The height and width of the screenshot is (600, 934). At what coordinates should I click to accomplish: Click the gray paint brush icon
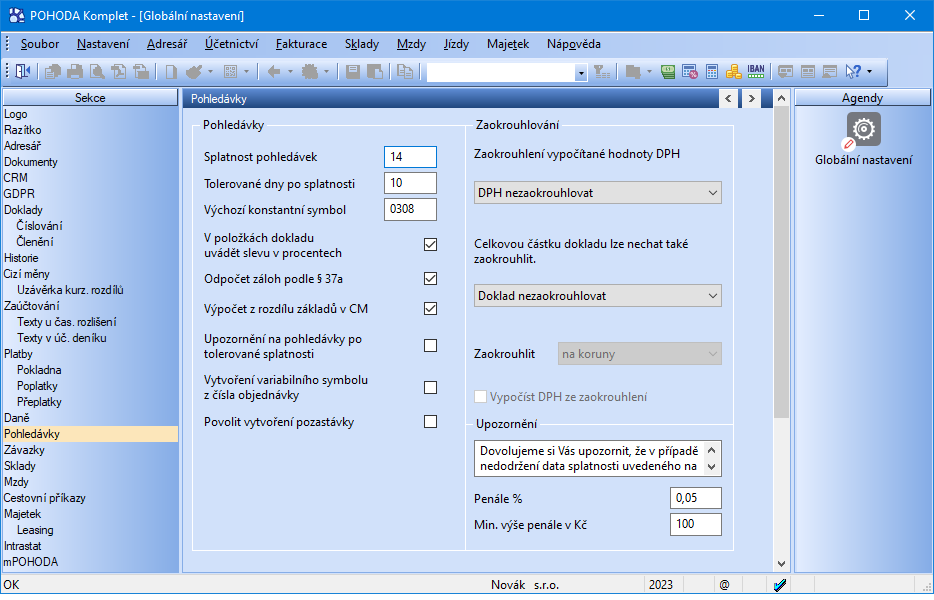(194, 72)
